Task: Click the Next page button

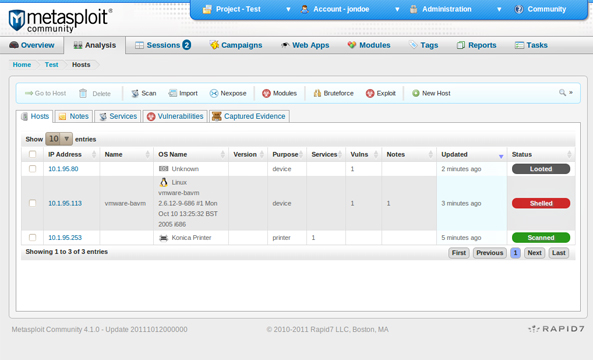Action: (535, 253)
